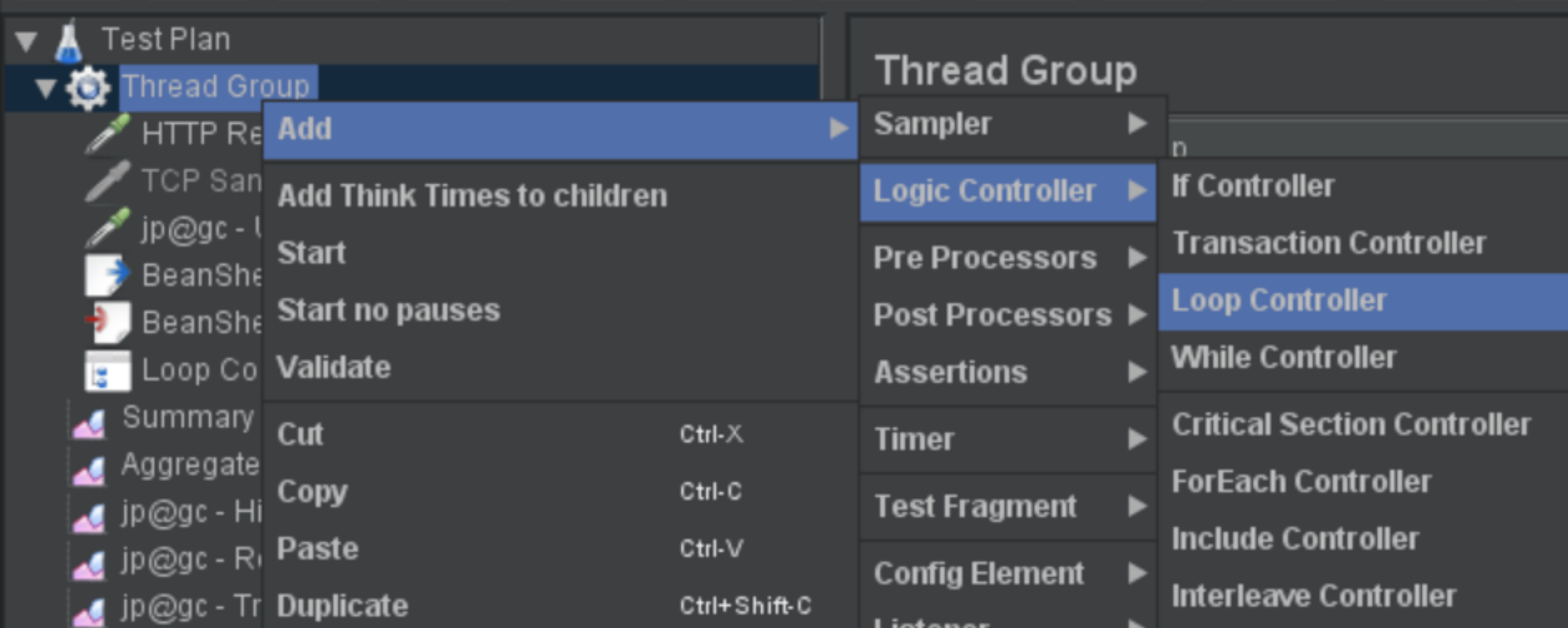Click the BeanShell PostProcessor red arrow icon

(108, 322)
